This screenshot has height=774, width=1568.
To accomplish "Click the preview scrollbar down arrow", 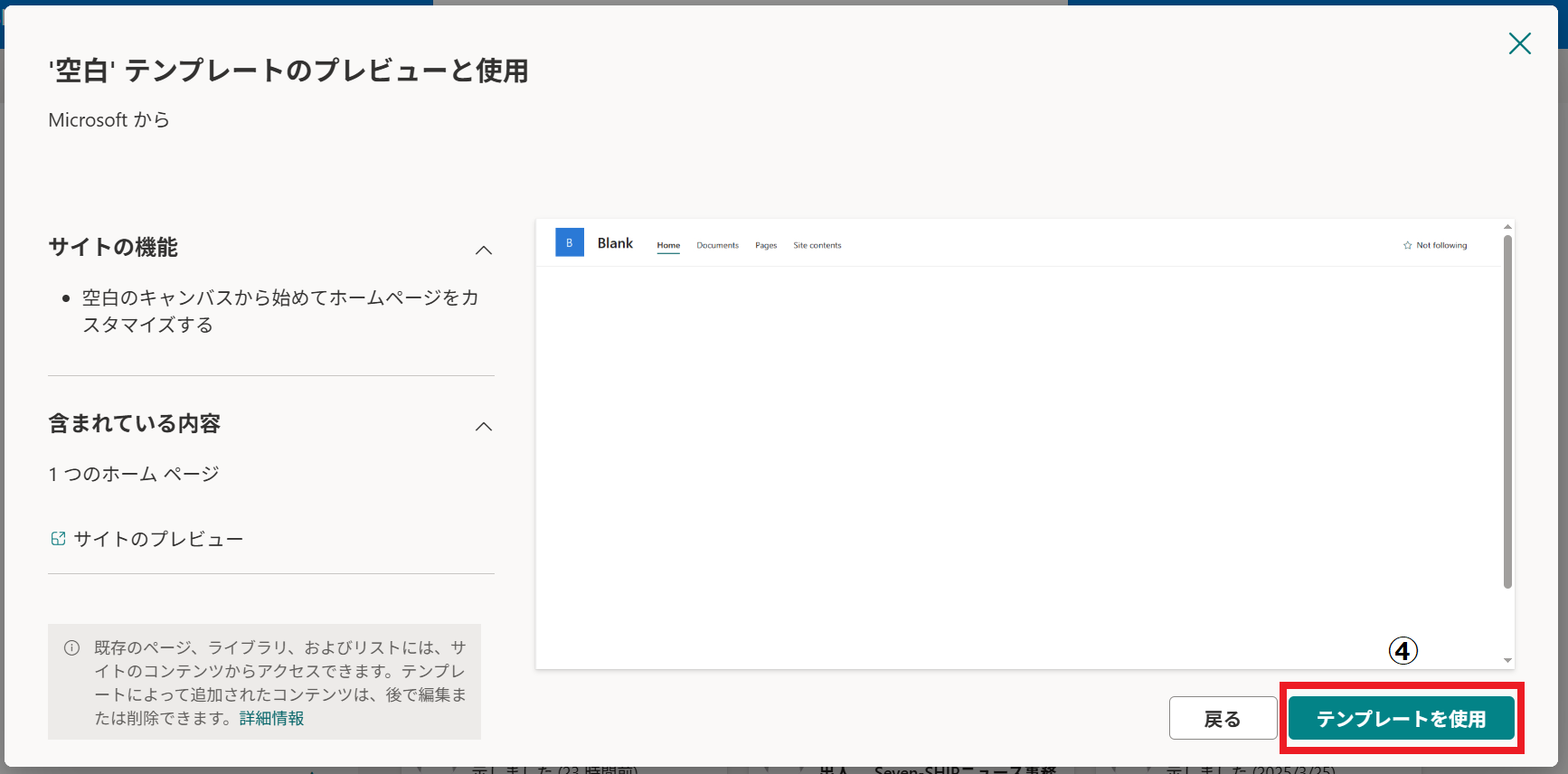I will coord(1507,660).
